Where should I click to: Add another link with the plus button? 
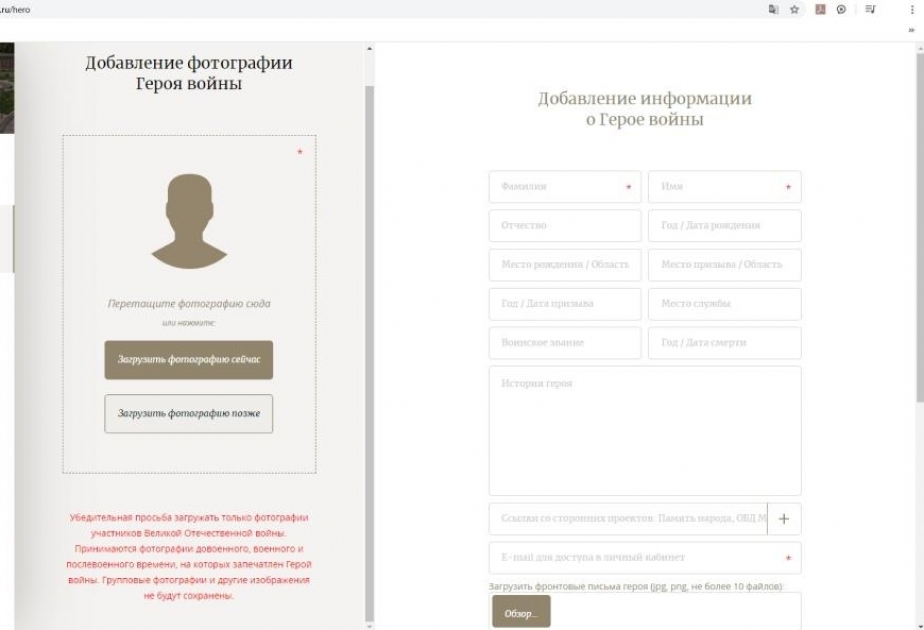click(784, 519)
